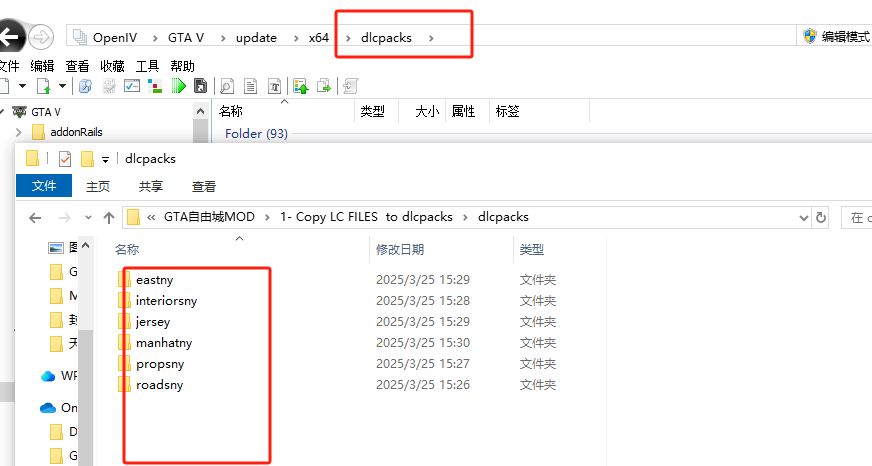Switch to the 主页 ribbon tab
The image size is (872, 466).
[98, 186]
